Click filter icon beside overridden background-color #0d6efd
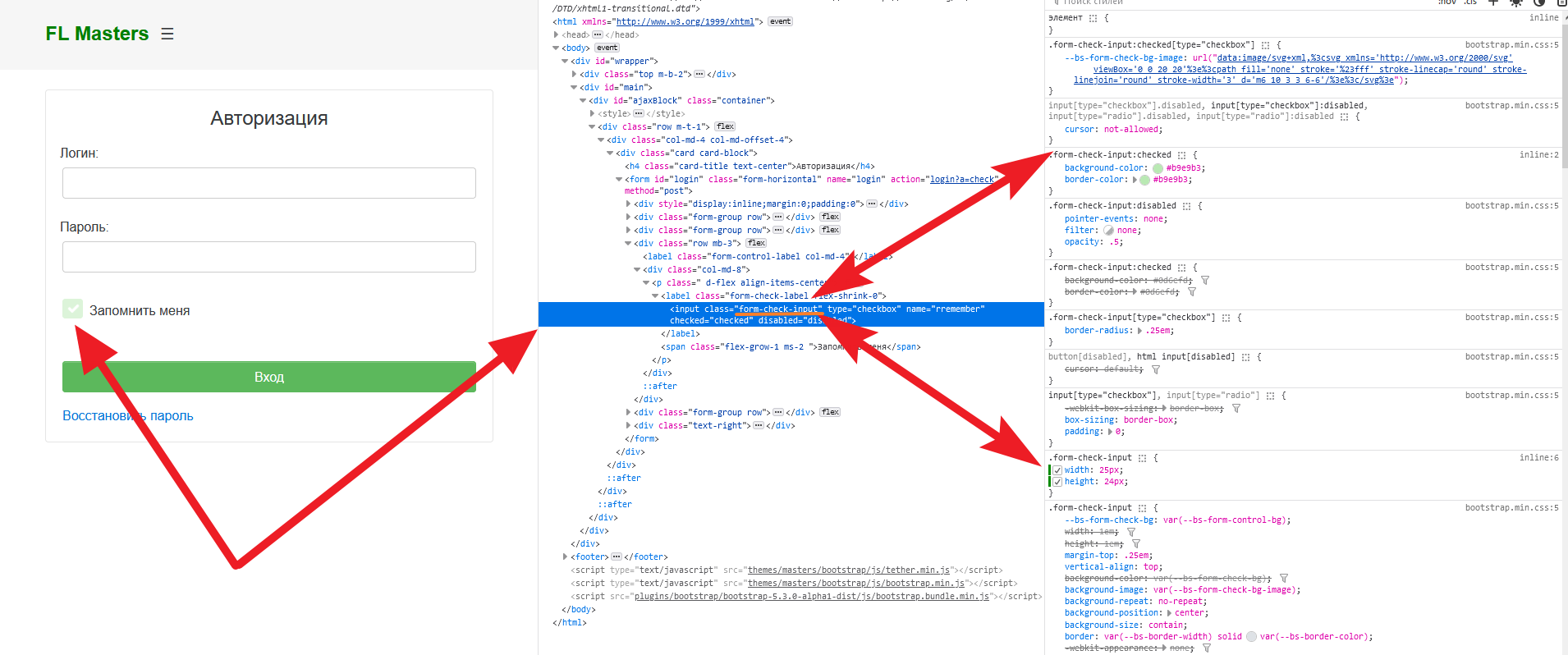Image resolution: width=1568 pixels, height=655 pixels. point(1204,281)
